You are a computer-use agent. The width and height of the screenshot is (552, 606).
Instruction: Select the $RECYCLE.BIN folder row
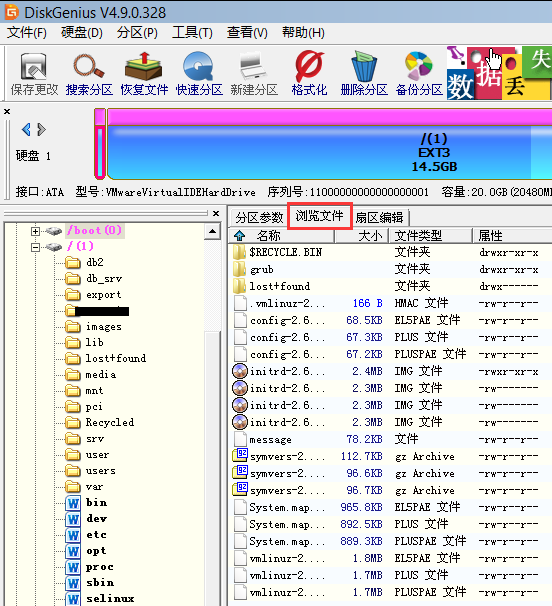point(390,252)
